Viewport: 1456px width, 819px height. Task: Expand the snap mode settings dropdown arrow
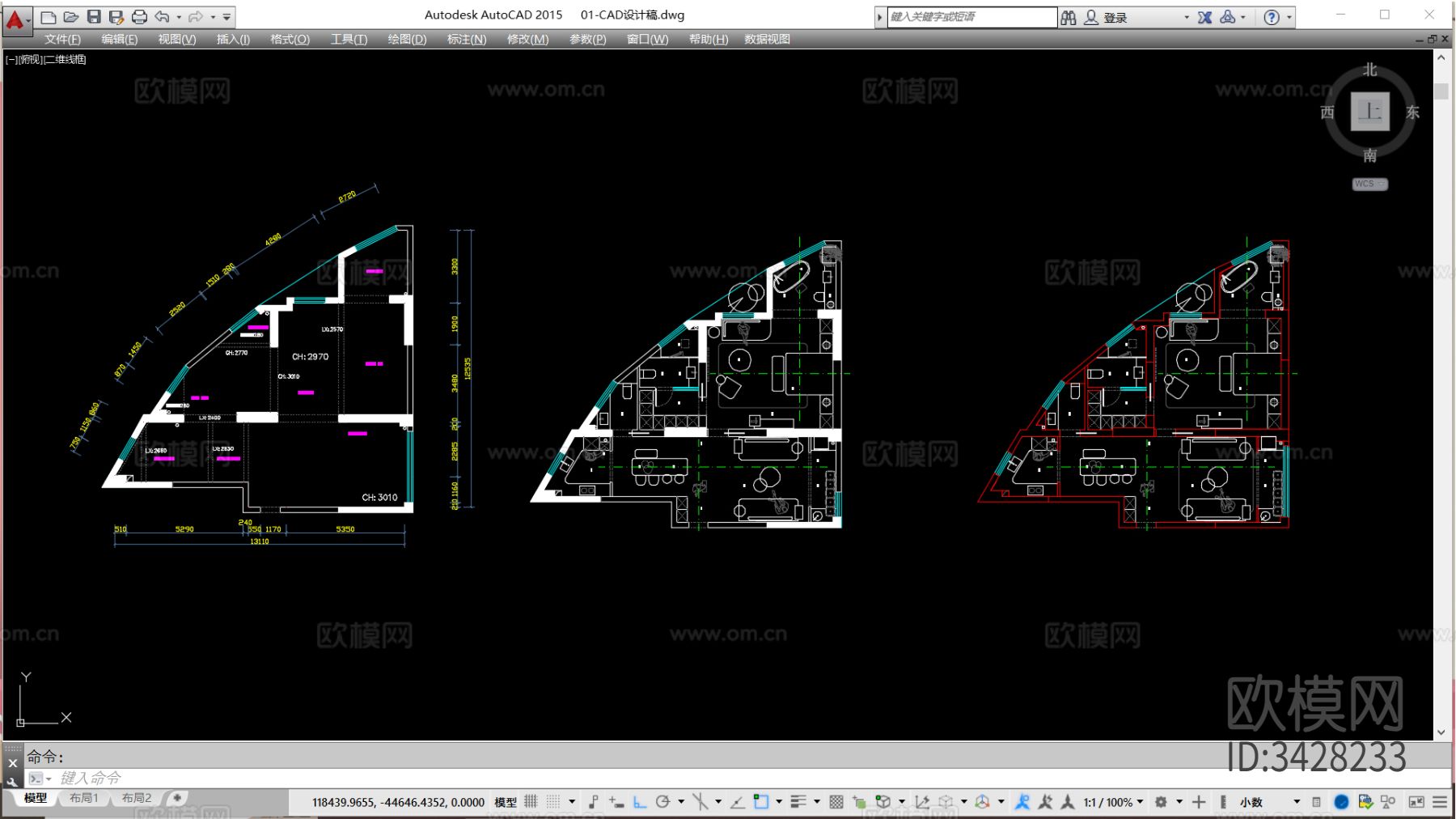tap(572, 802)
